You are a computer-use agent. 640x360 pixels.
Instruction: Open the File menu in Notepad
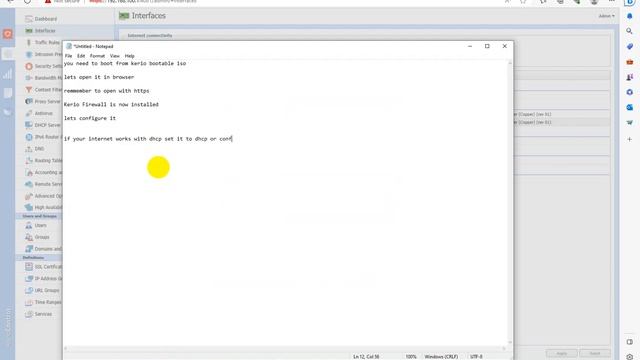point(68,56)
